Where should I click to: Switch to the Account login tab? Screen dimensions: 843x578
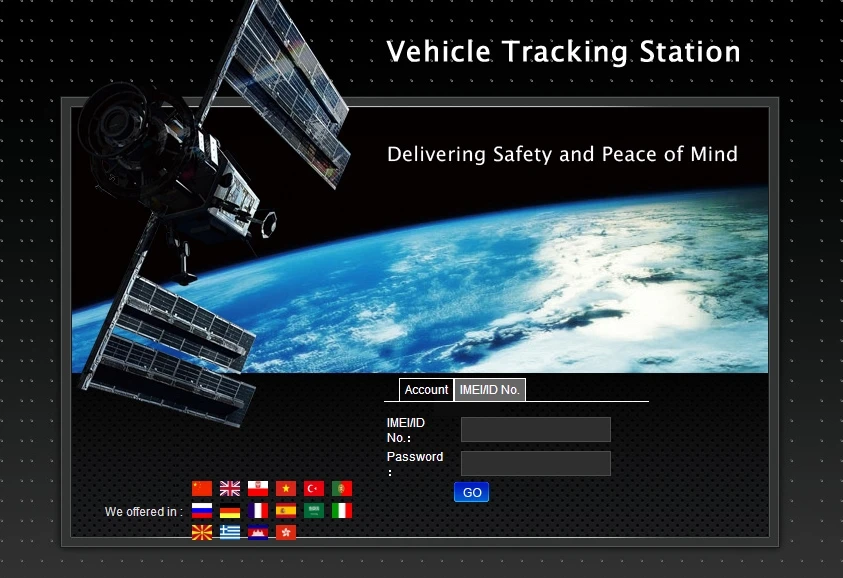pos(426,390)
